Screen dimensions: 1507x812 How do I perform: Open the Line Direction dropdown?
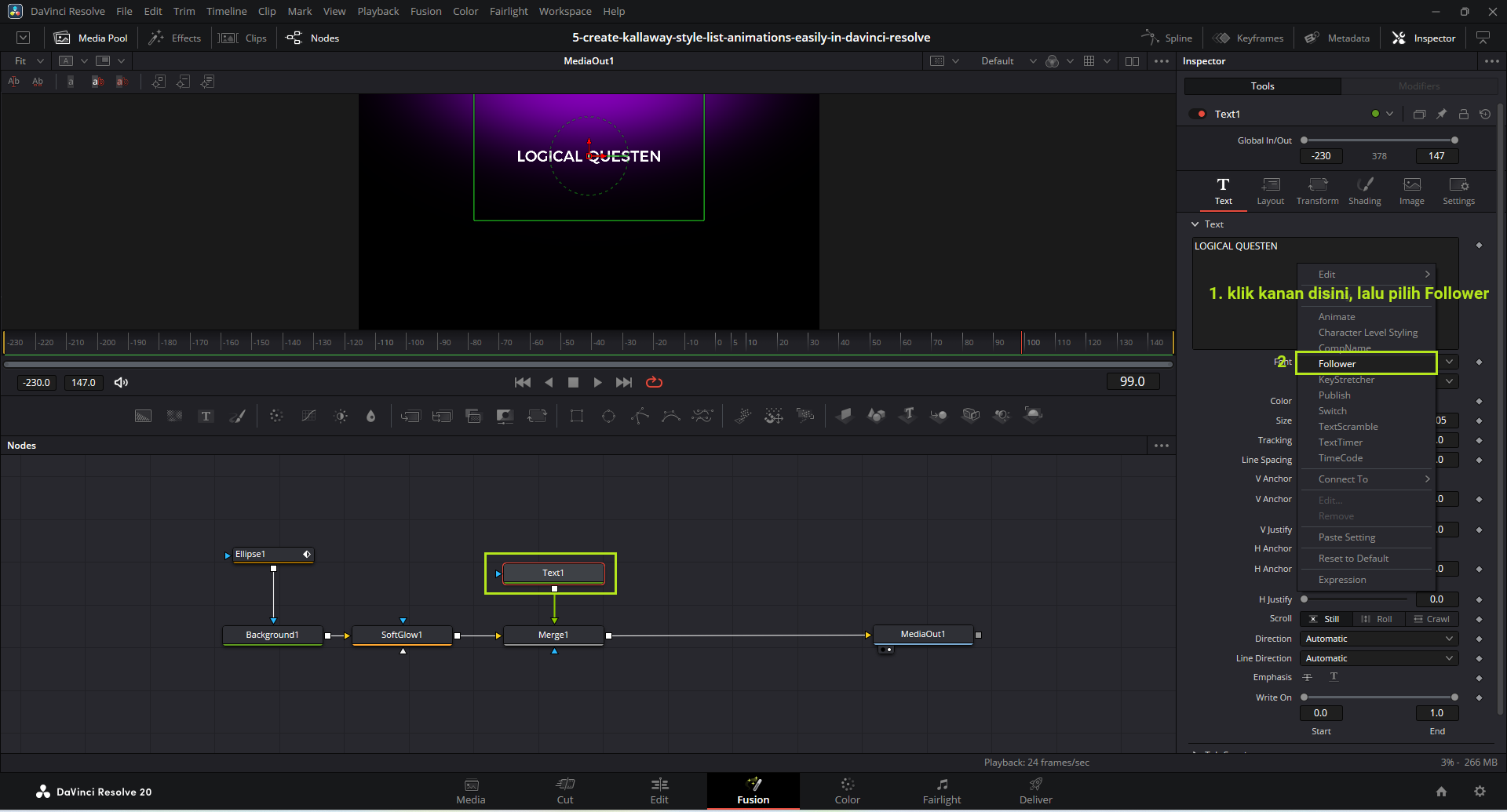coord(1378,659)
